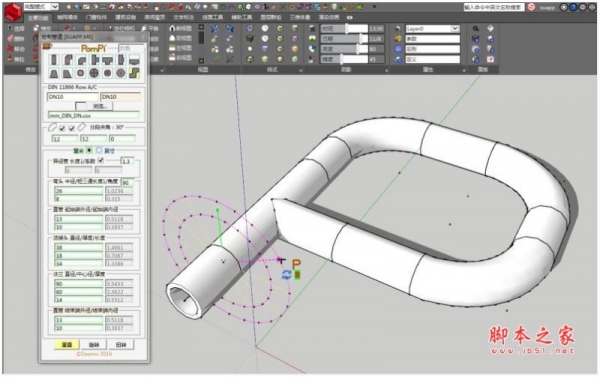Screen dimensions: 600x377
Task: Click the connector field showing 38
Action: (x=79, y=247)
